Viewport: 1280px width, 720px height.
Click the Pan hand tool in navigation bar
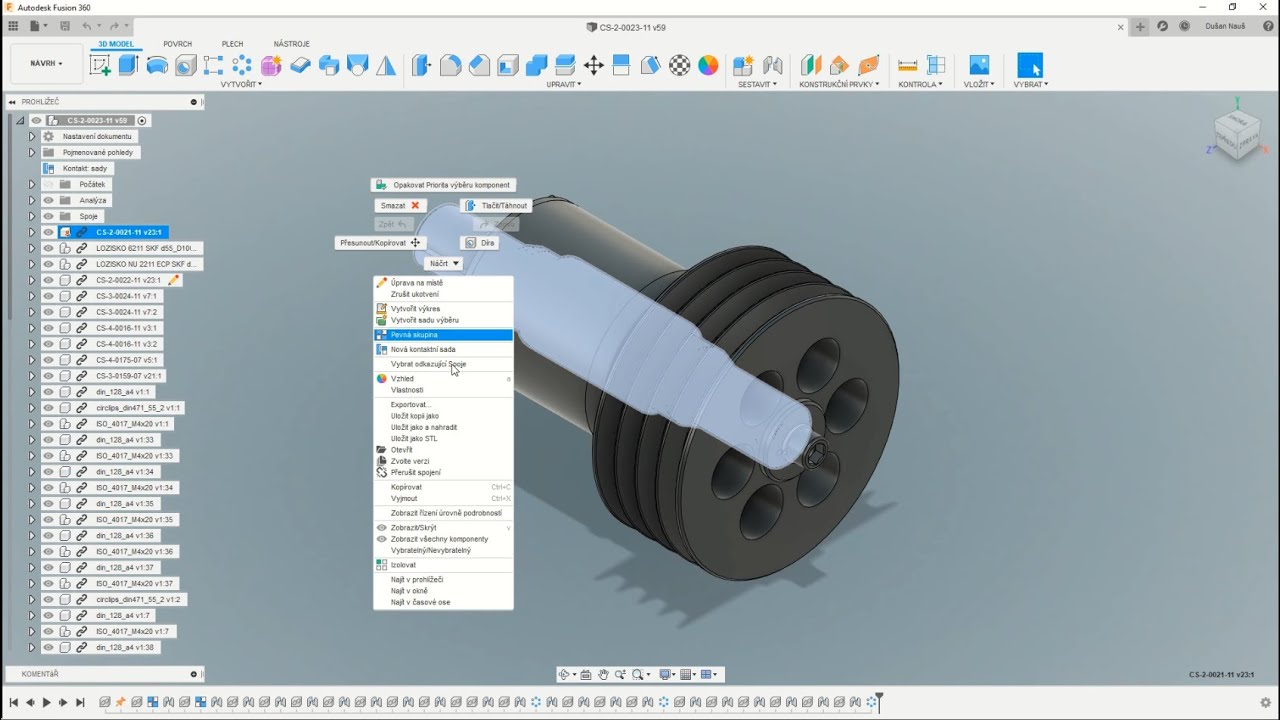[603, 675]
